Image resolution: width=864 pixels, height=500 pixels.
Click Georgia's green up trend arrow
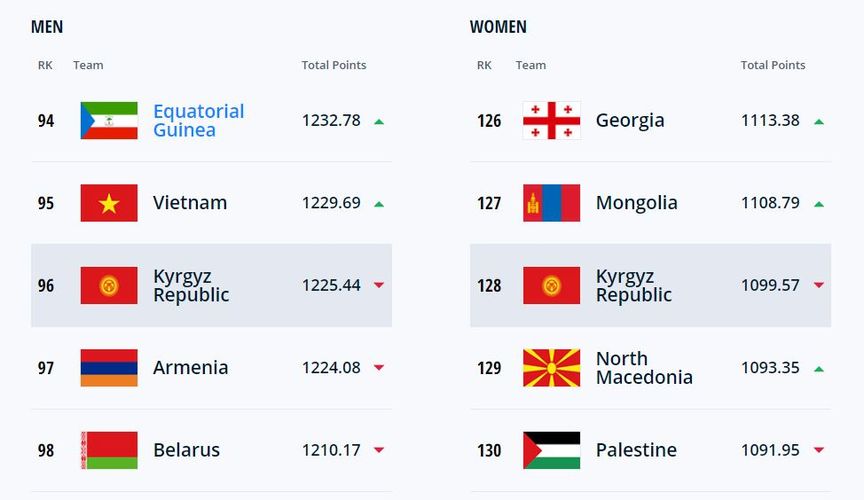(x=819, y=121)
